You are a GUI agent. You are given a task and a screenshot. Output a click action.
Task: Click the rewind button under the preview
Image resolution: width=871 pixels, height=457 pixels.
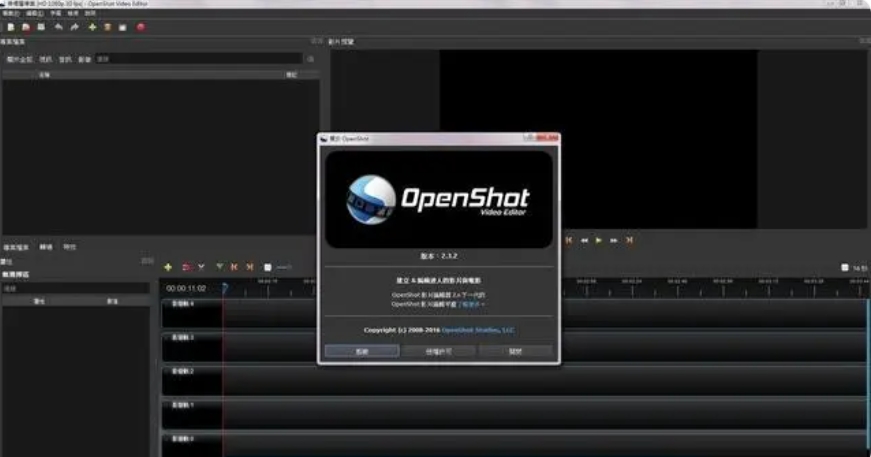(x=584, y=240)
